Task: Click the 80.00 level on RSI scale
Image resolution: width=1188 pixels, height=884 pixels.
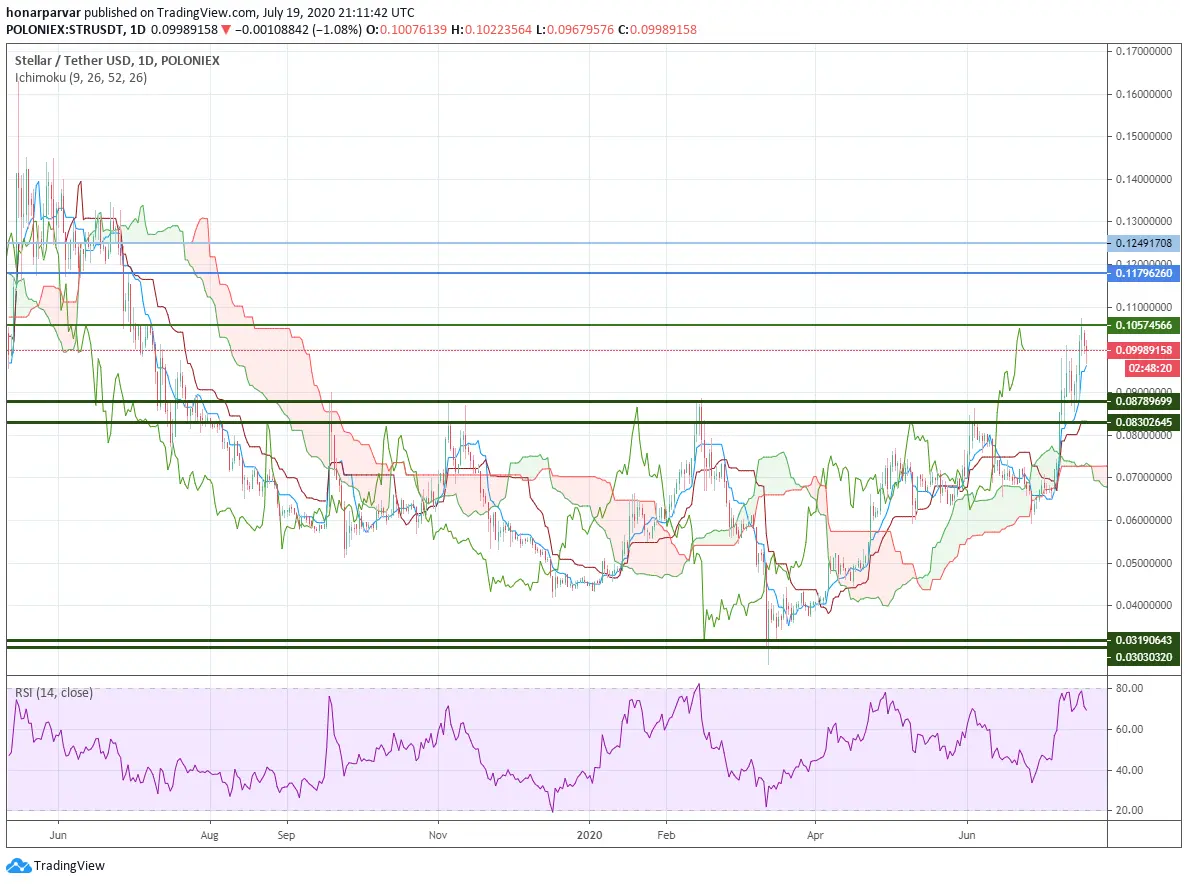Action: click(1130, 688)
